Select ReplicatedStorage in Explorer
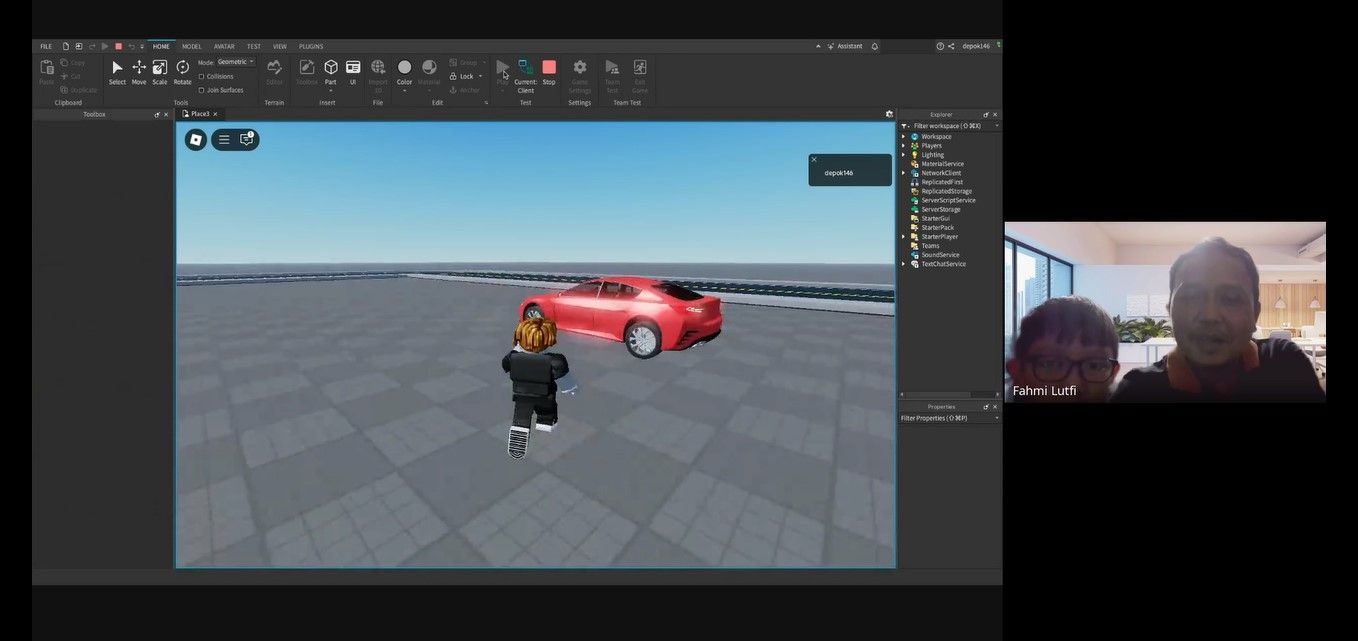This screenshot has height=641, width=1358. pyautogui.click(x=946, y=191)
